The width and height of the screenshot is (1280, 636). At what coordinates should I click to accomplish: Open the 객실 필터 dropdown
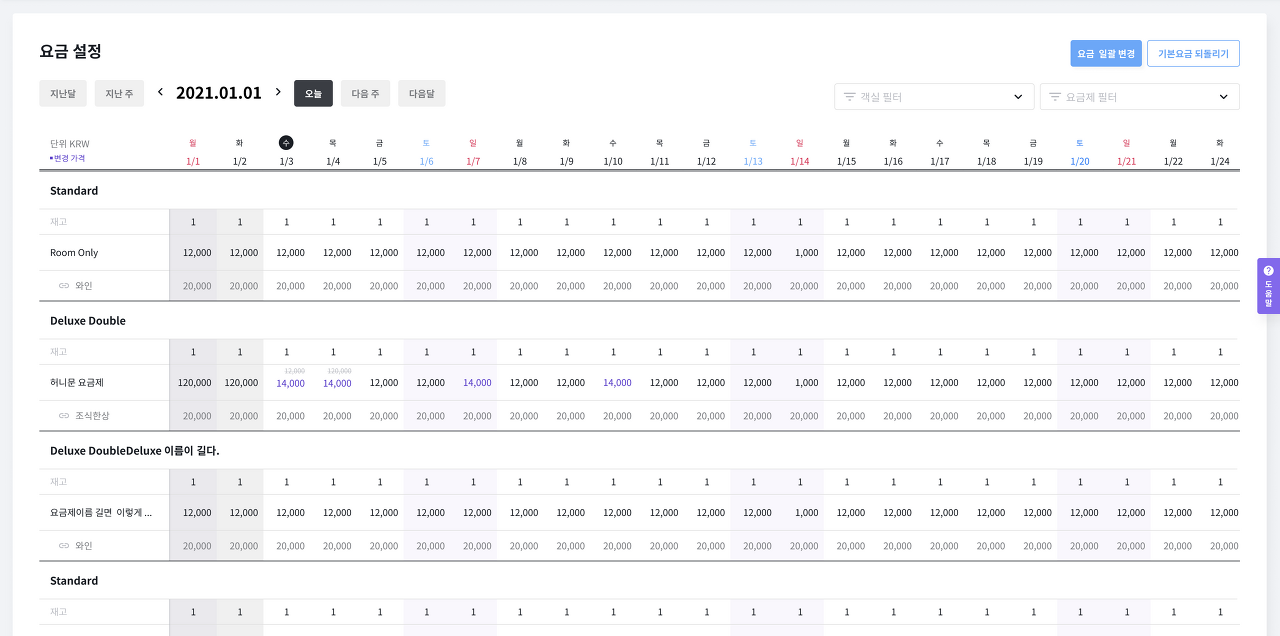(x=934, y=97)
